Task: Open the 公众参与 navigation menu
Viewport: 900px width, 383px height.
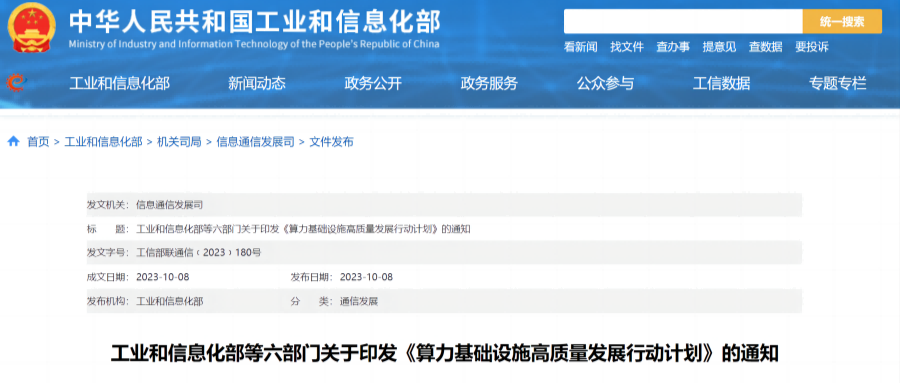Action: click(606, 84)
